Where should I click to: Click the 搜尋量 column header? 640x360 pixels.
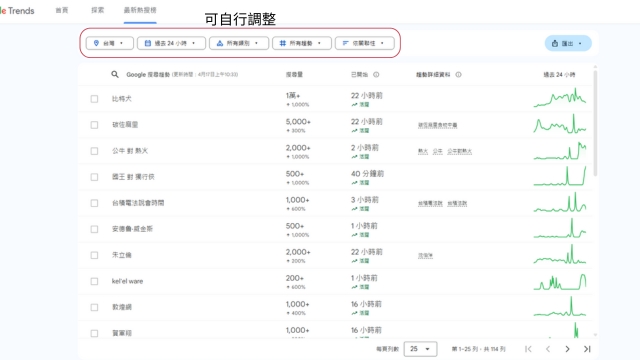294,75
